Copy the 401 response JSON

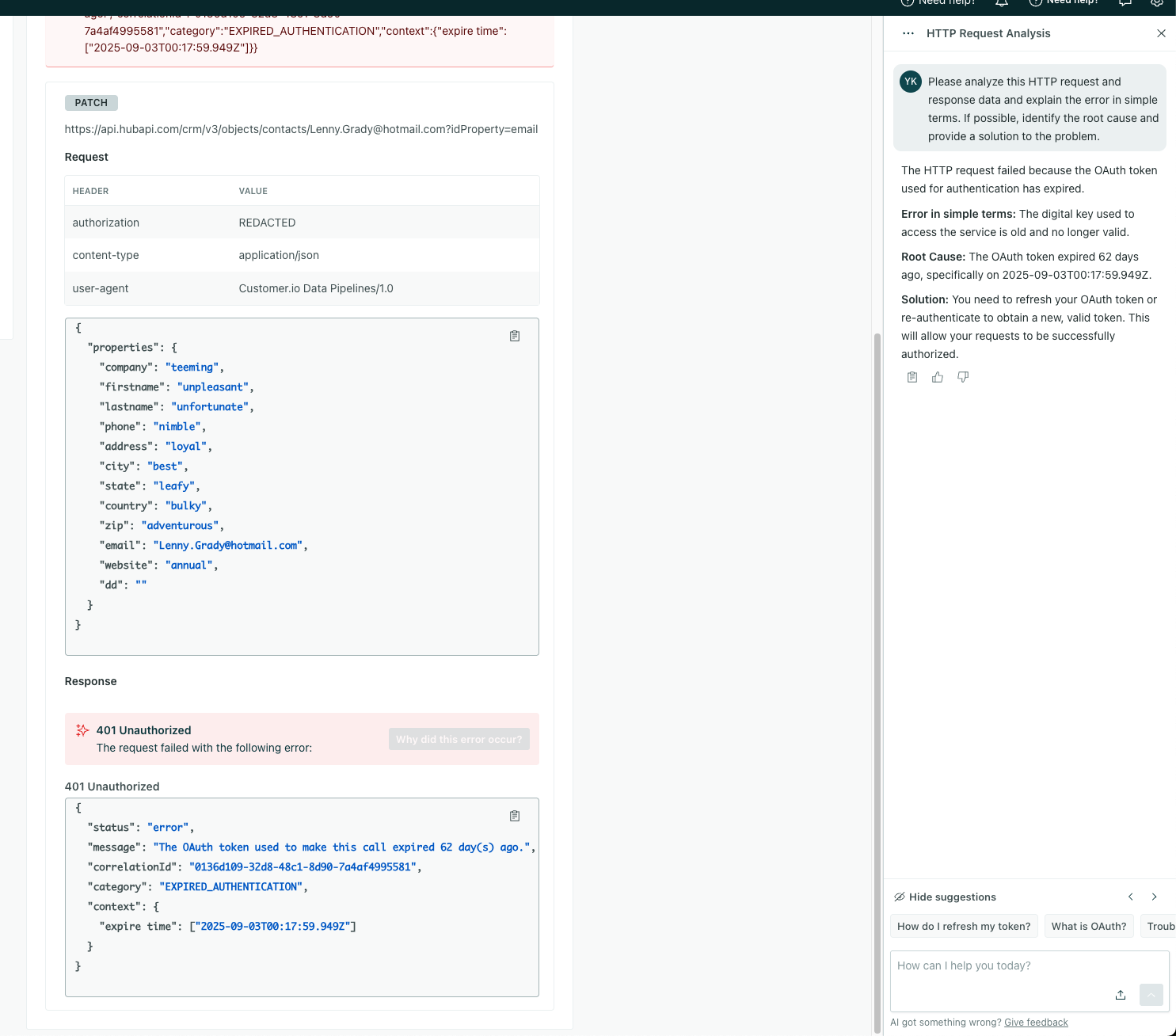click(x=515, y=816)
